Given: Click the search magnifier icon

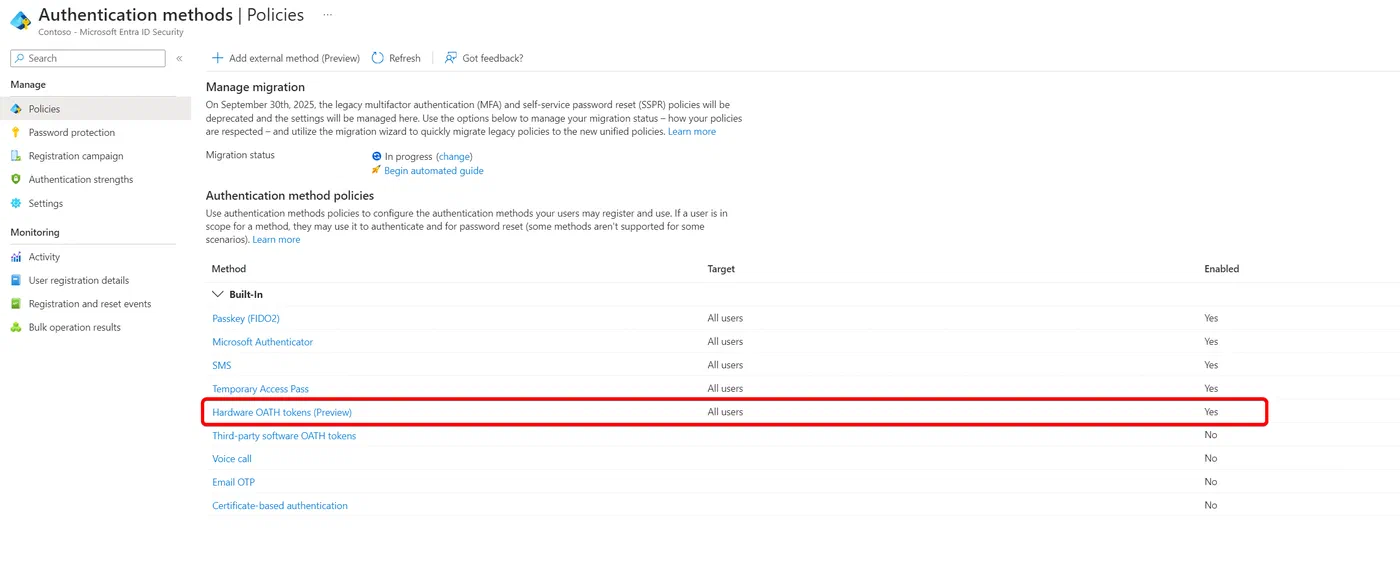Looking at the screenshot, I should [19, 58].
